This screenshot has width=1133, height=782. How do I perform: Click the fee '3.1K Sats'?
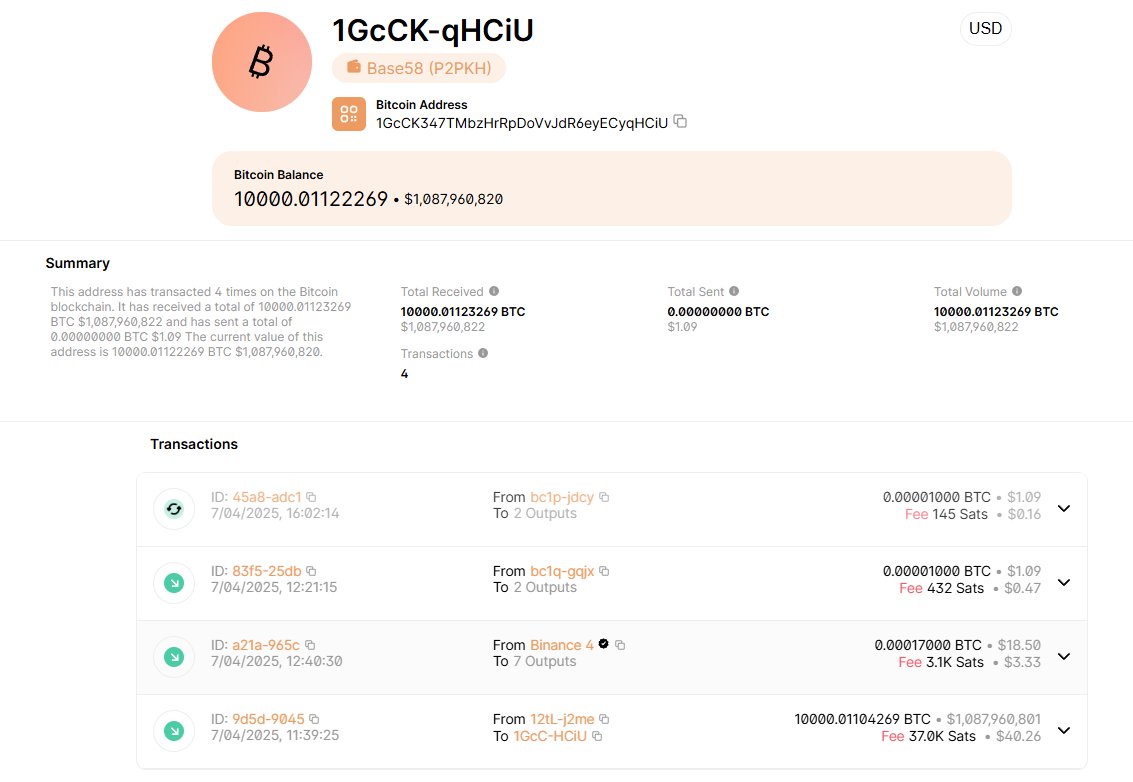[x=955, y=662]
